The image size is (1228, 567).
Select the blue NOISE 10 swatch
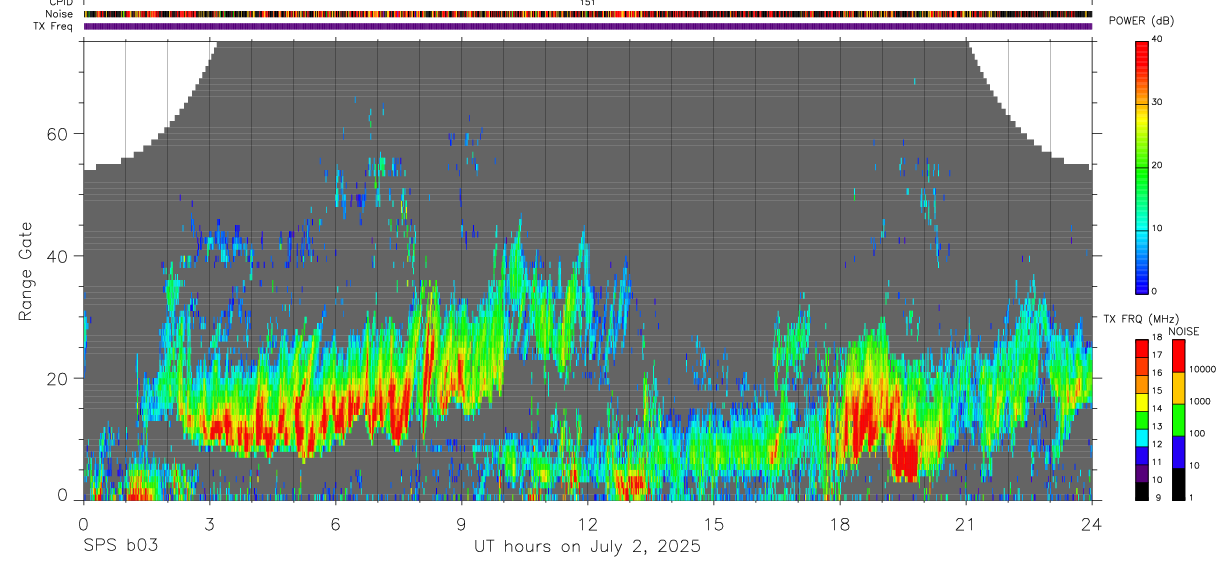[x=1179, y=452]
